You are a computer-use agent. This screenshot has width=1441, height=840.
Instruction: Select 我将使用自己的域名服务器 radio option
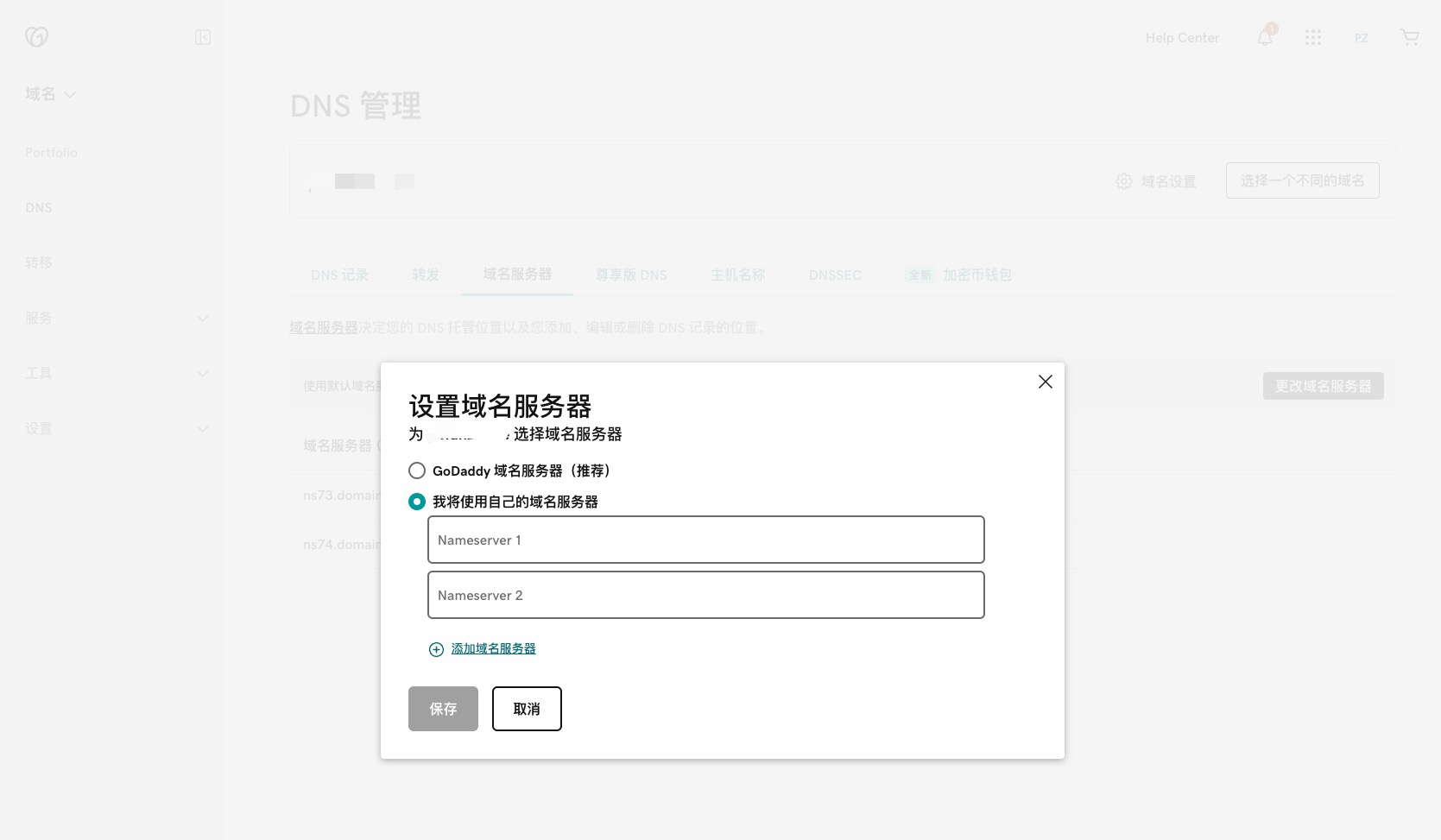417,502
